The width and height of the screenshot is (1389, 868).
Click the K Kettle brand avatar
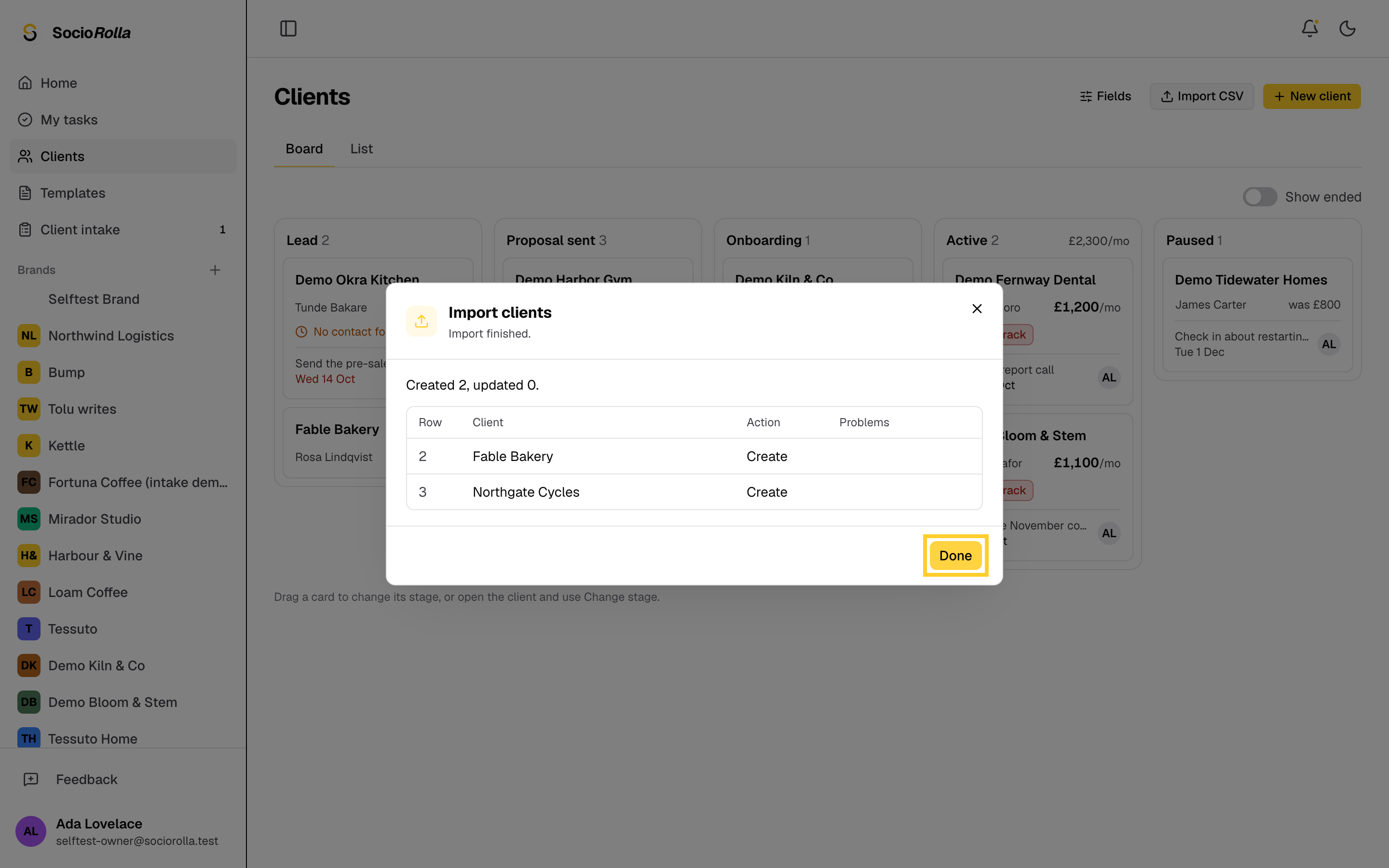point(29,446)
